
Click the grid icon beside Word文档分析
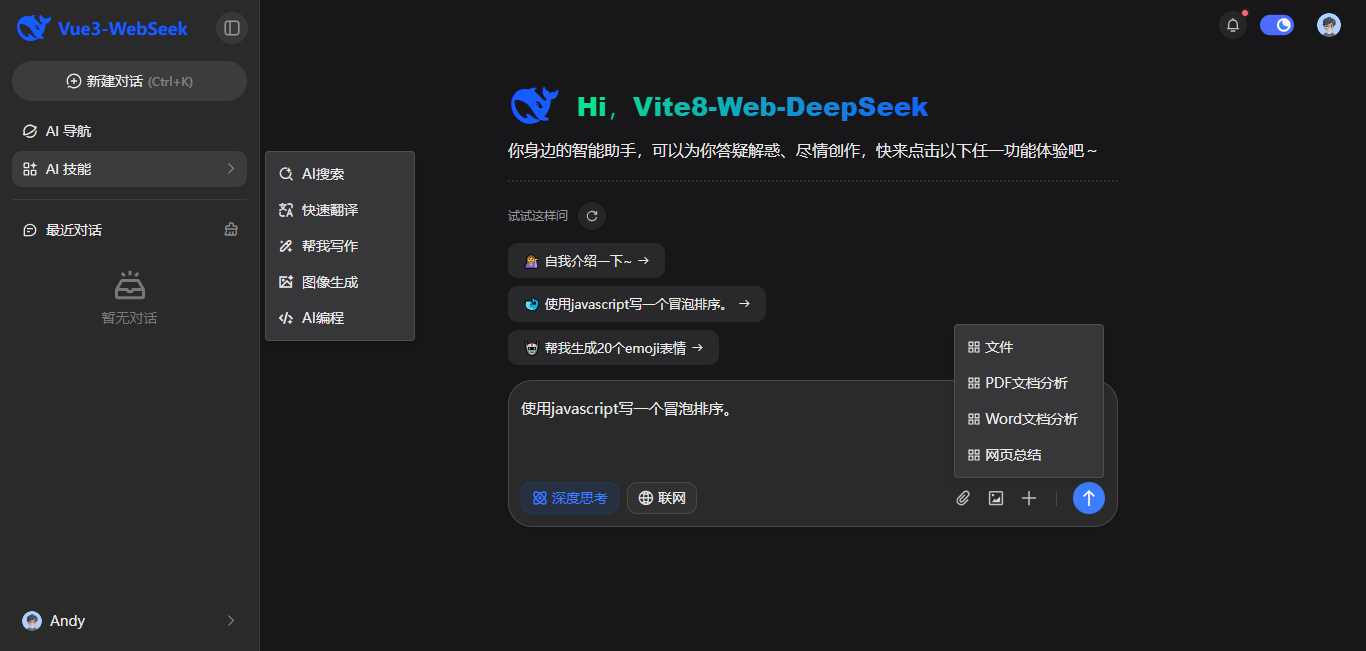tap(974, 419)
